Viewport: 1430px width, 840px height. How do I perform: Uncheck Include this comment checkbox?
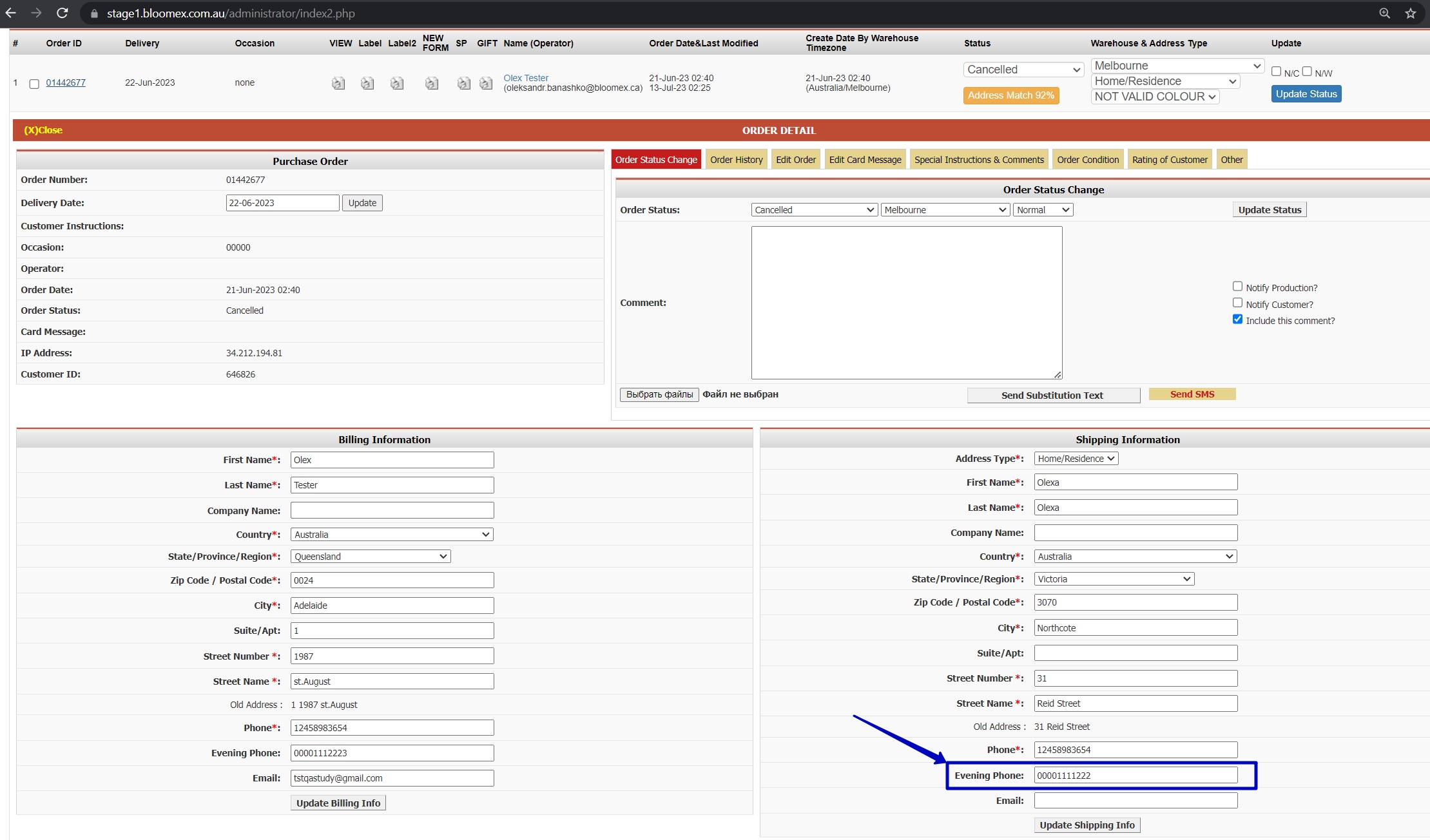(1237, 320)
